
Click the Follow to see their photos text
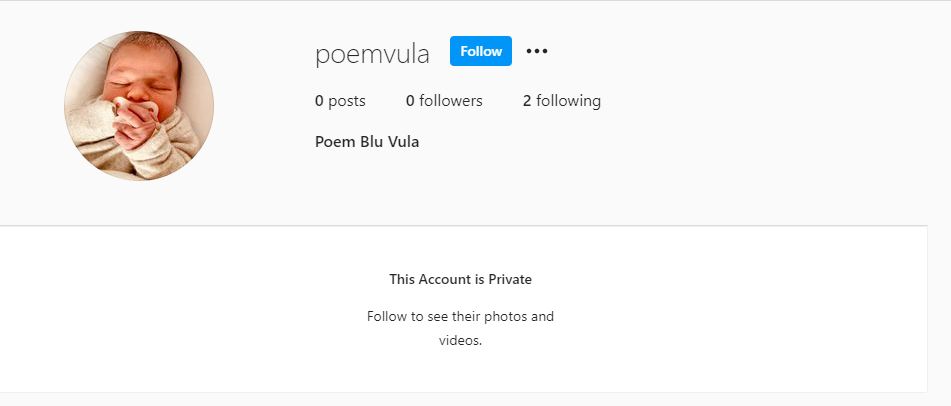coord(460,316)
